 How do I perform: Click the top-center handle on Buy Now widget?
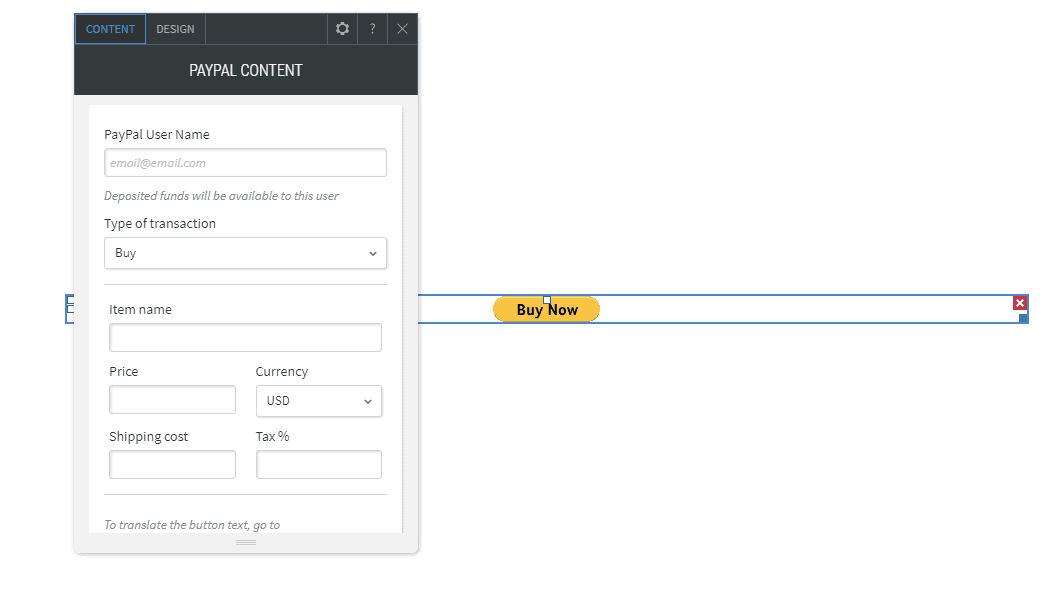pyautogui.click(x=547, y=299)
